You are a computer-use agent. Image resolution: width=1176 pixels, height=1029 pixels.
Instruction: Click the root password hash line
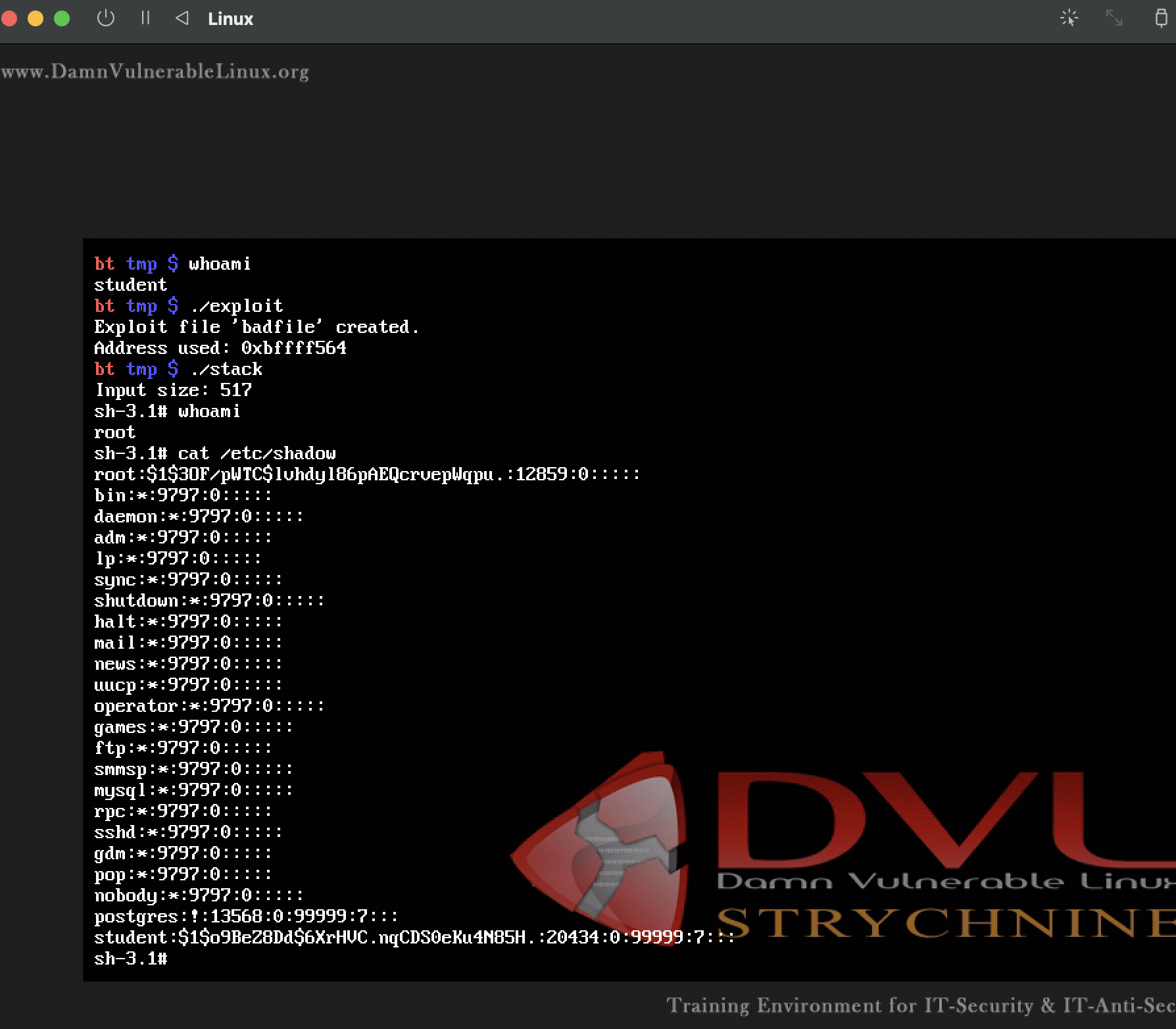[x=367, y=474]
